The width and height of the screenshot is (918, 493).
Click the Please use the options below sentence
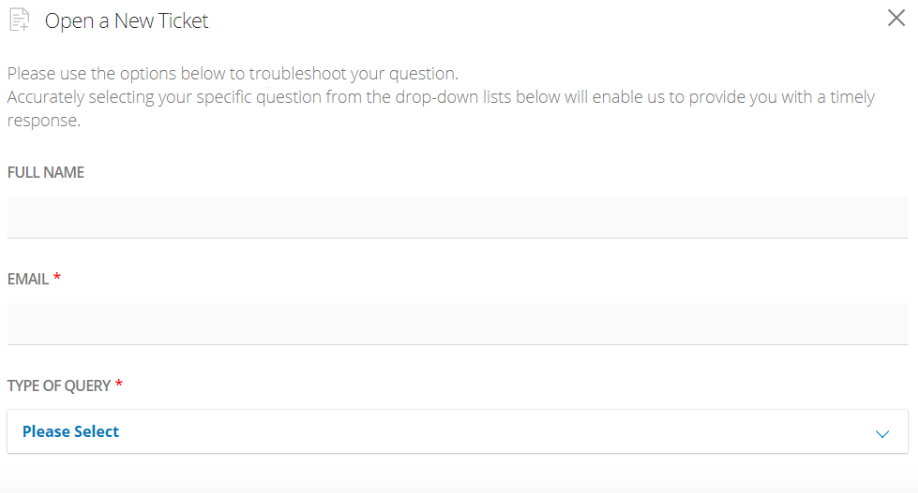click(232, 74)
